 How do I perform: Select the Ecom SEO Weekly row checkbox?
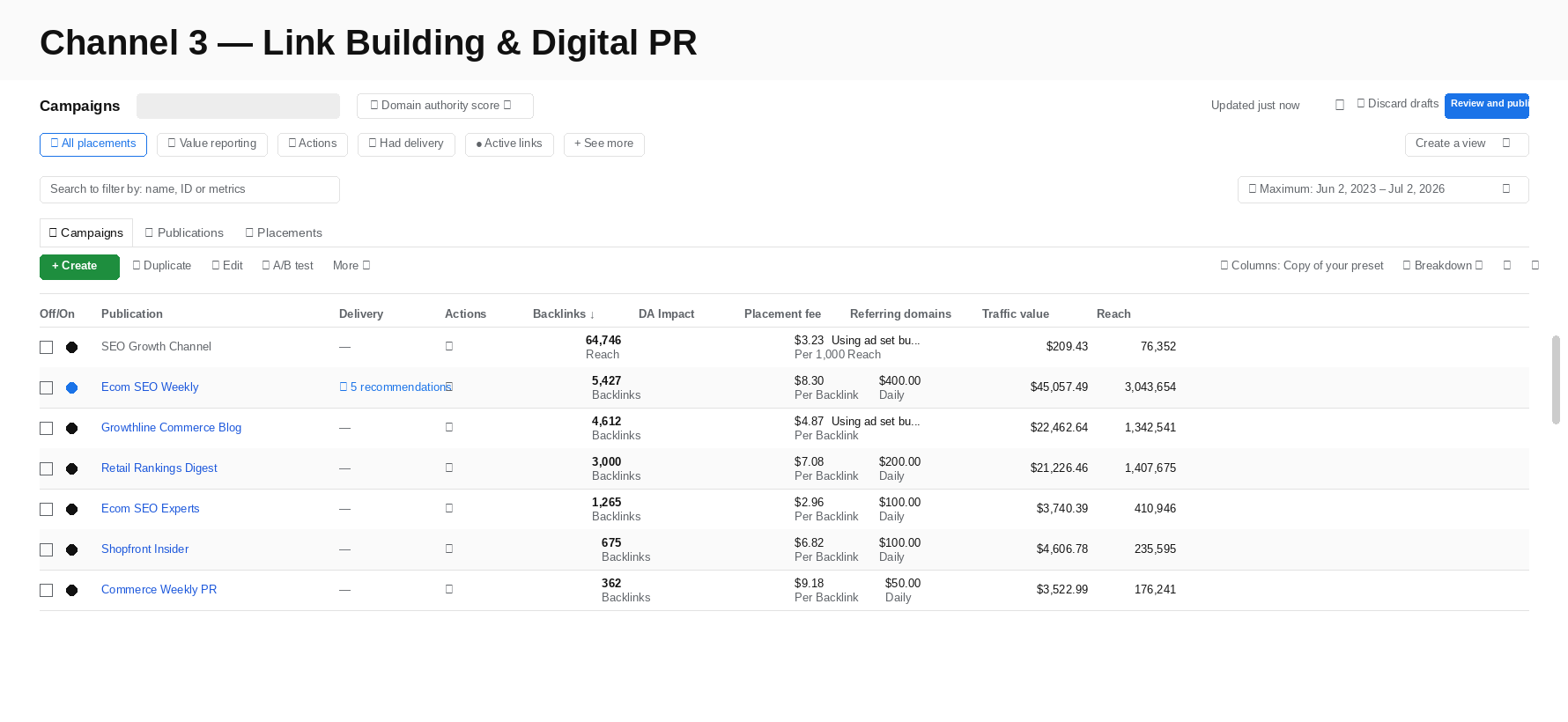[x=47, y=388]
